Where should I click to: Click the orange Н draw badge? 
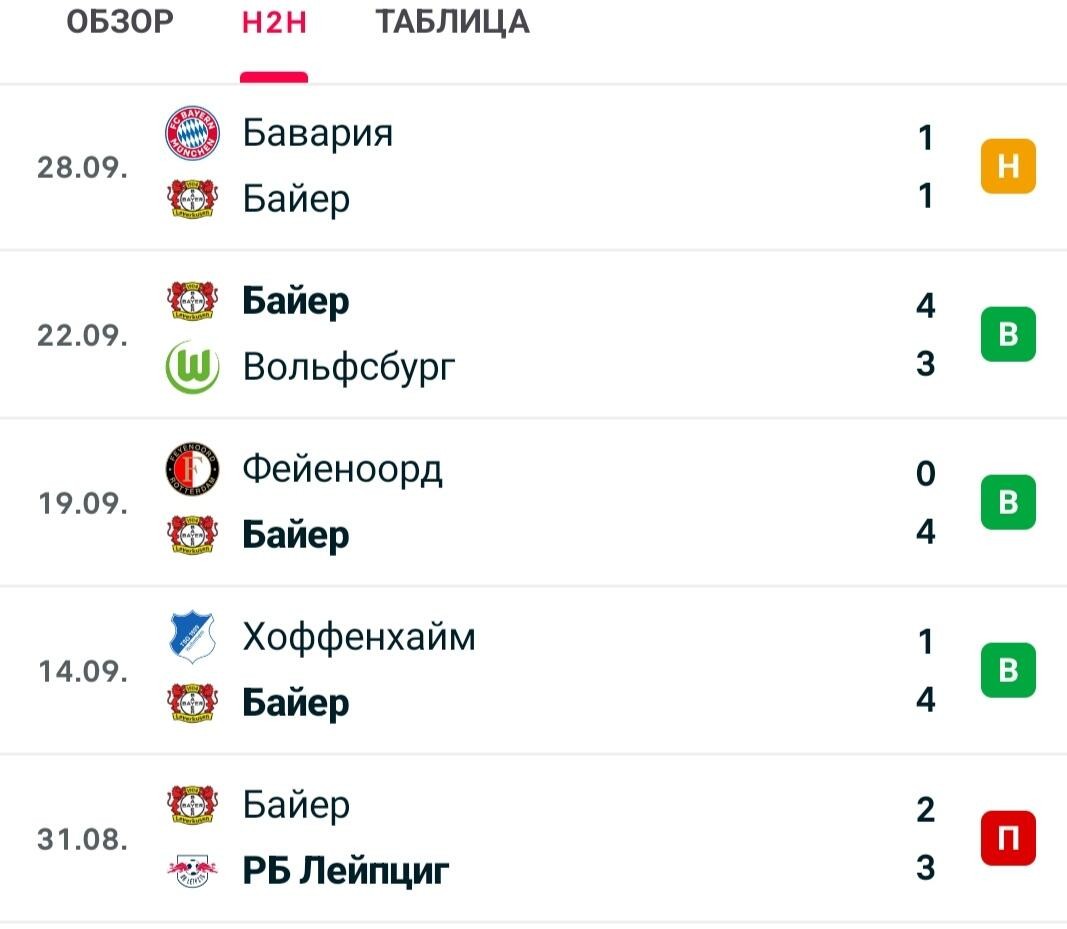click(x=1008, y=166)
